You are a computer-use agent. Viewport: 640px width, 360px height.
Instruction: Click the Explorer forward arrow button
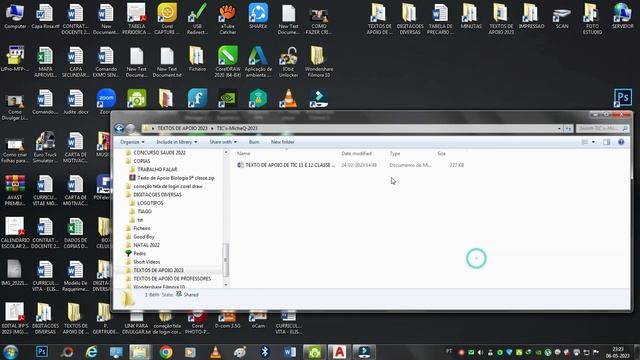tap(131, 129)
